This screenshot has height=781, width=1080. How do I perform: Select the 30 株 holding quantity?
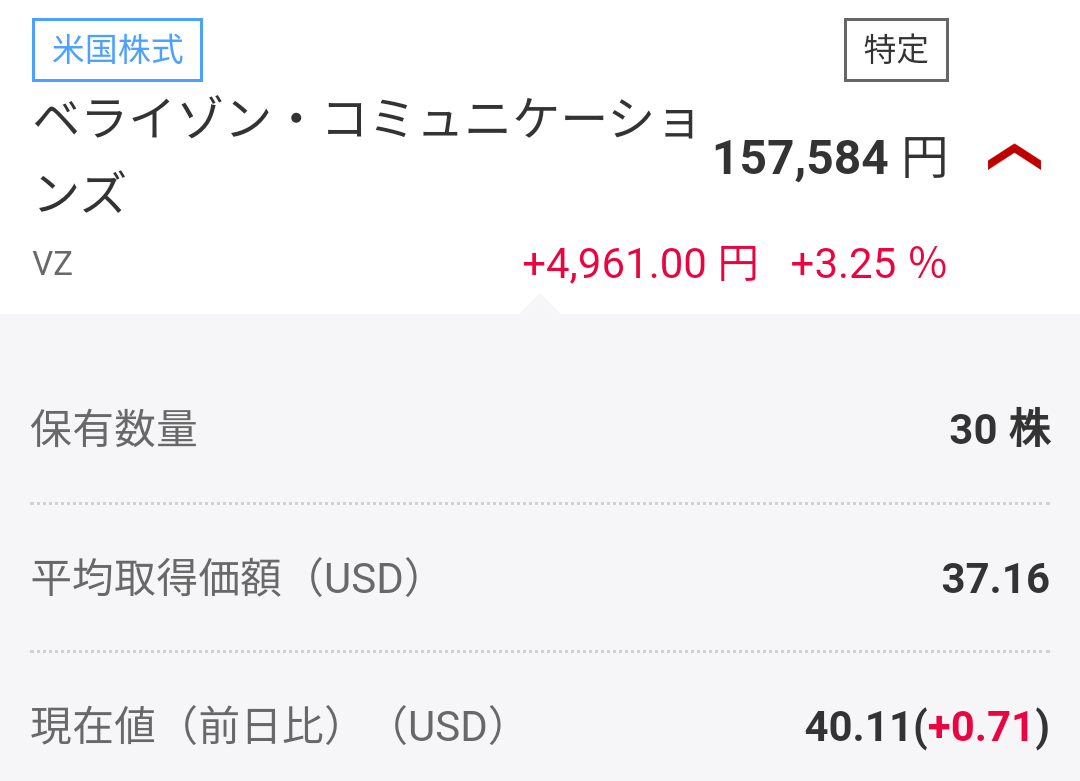(x=999, y=430)
